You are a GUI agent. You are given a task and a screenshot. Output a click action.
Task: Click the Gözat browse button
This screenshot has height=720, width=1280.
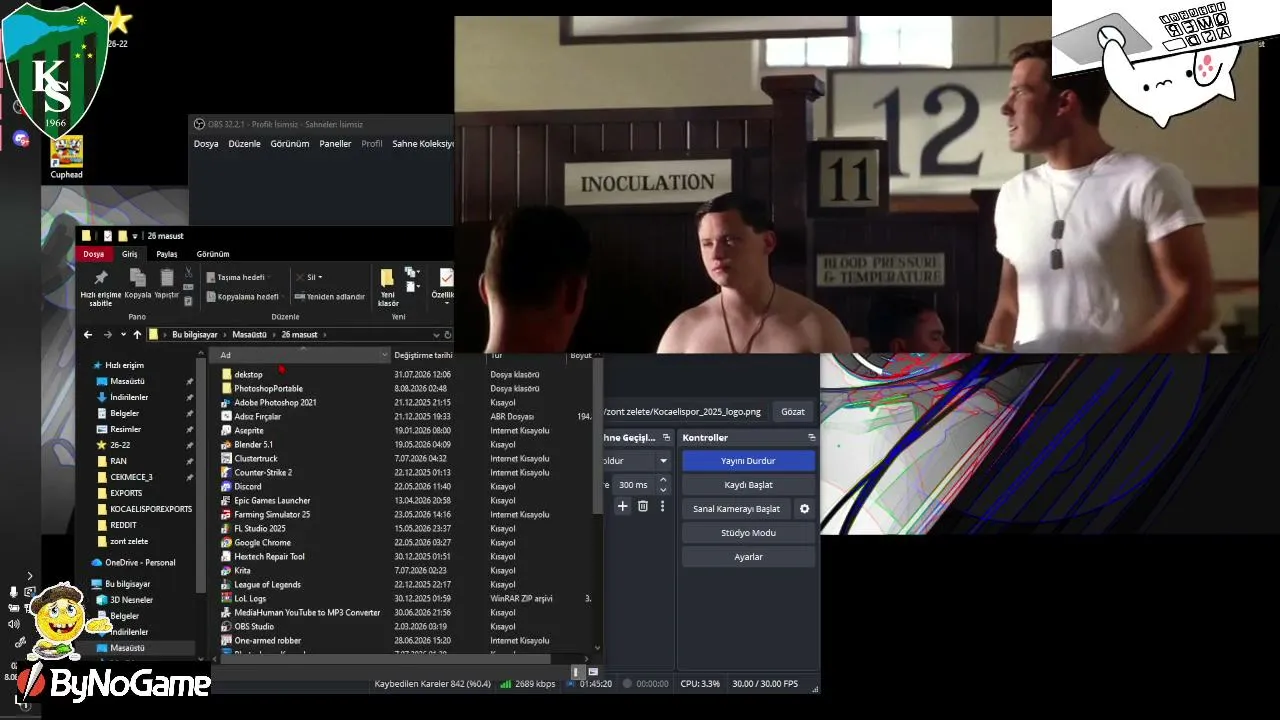tap(793, 411)
